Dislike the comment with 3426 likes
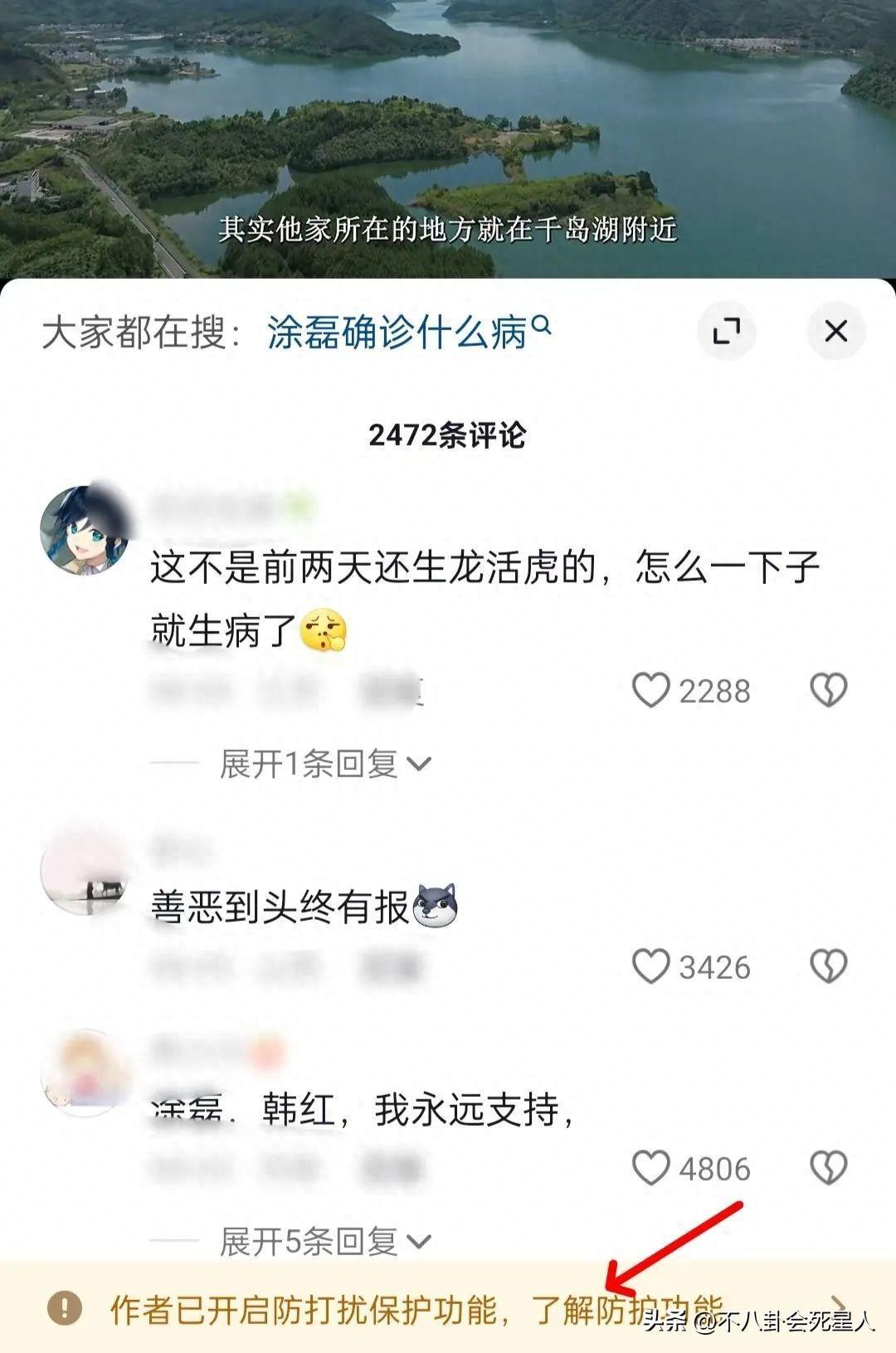Screen dimensions: 896x1353 click(x=828, y=966)
